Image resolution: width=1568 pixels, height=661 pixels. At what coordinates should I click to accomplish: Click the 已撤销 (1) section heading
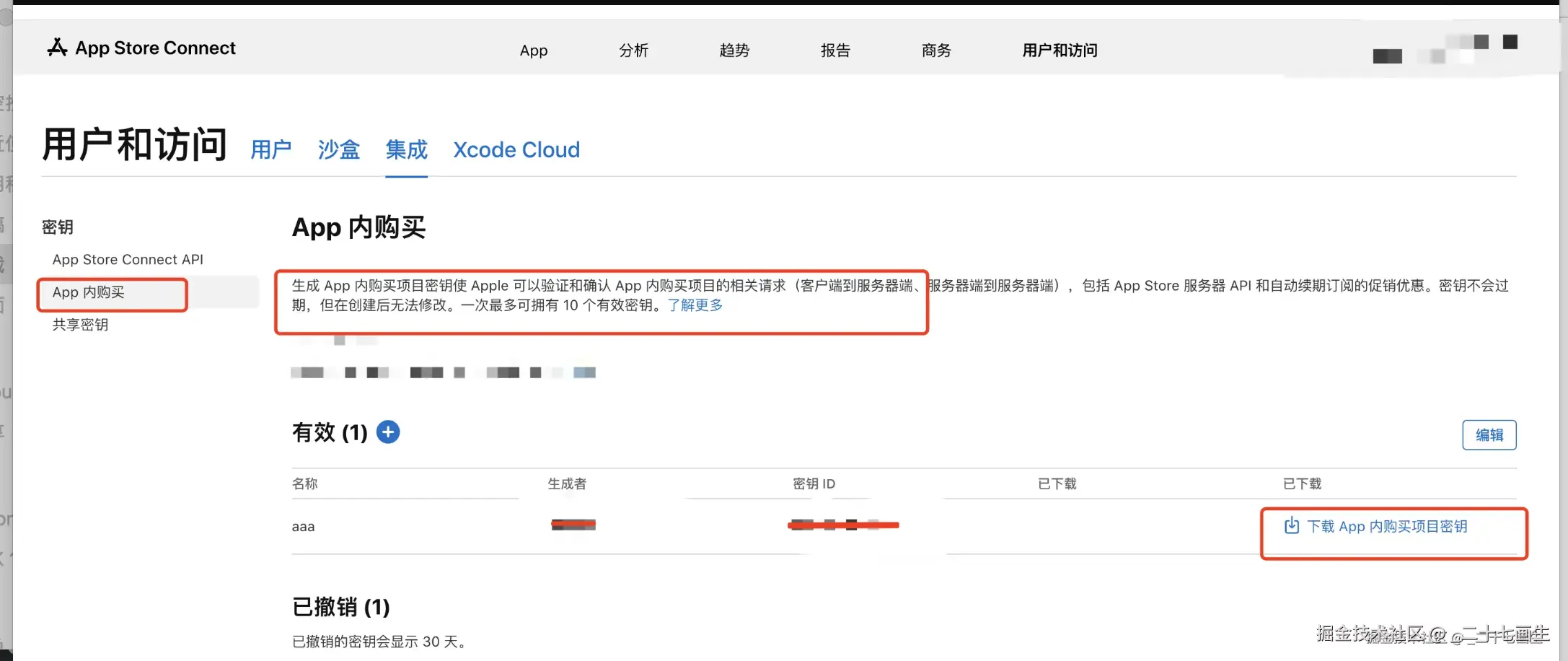pyautogui.click(x=340, y=607)
